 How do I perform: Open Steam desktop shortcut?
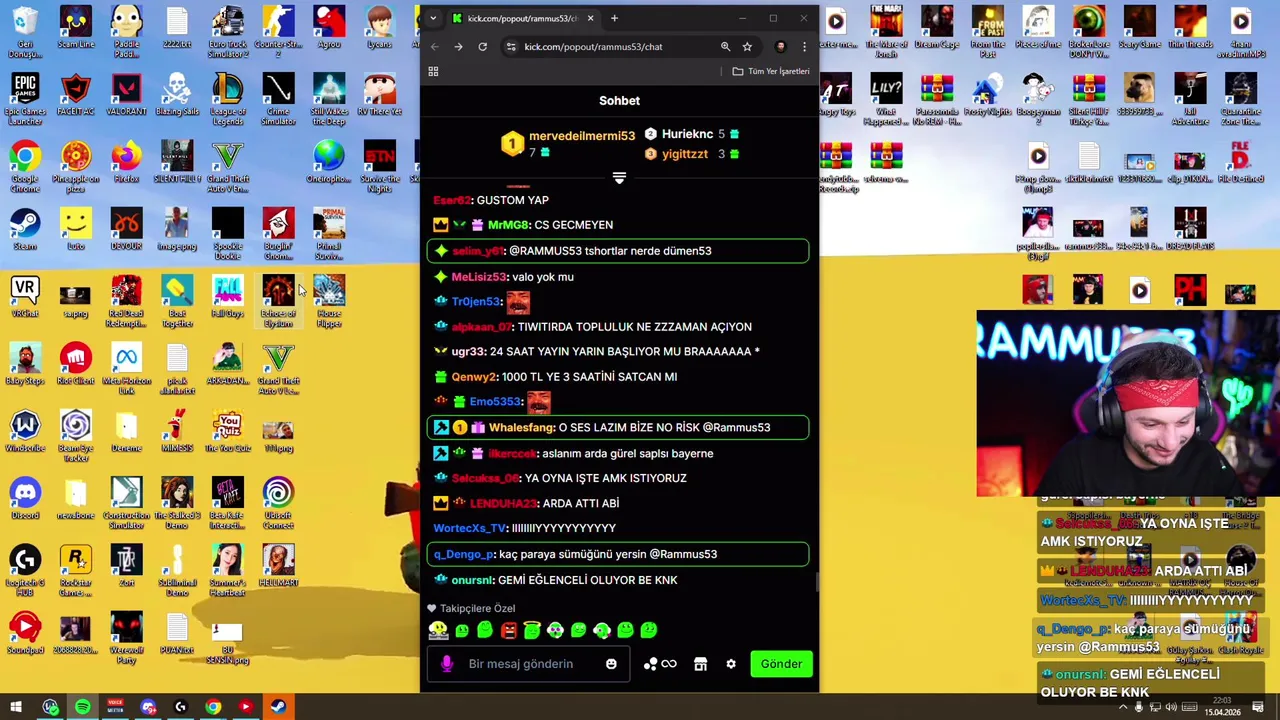(25, 229)
